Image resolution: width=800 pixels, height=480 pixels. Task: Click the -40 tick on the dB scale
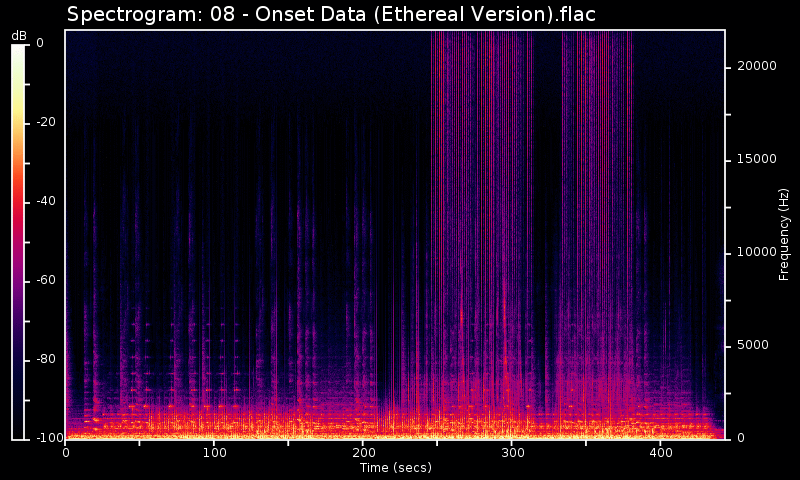[x=46, y=201]
